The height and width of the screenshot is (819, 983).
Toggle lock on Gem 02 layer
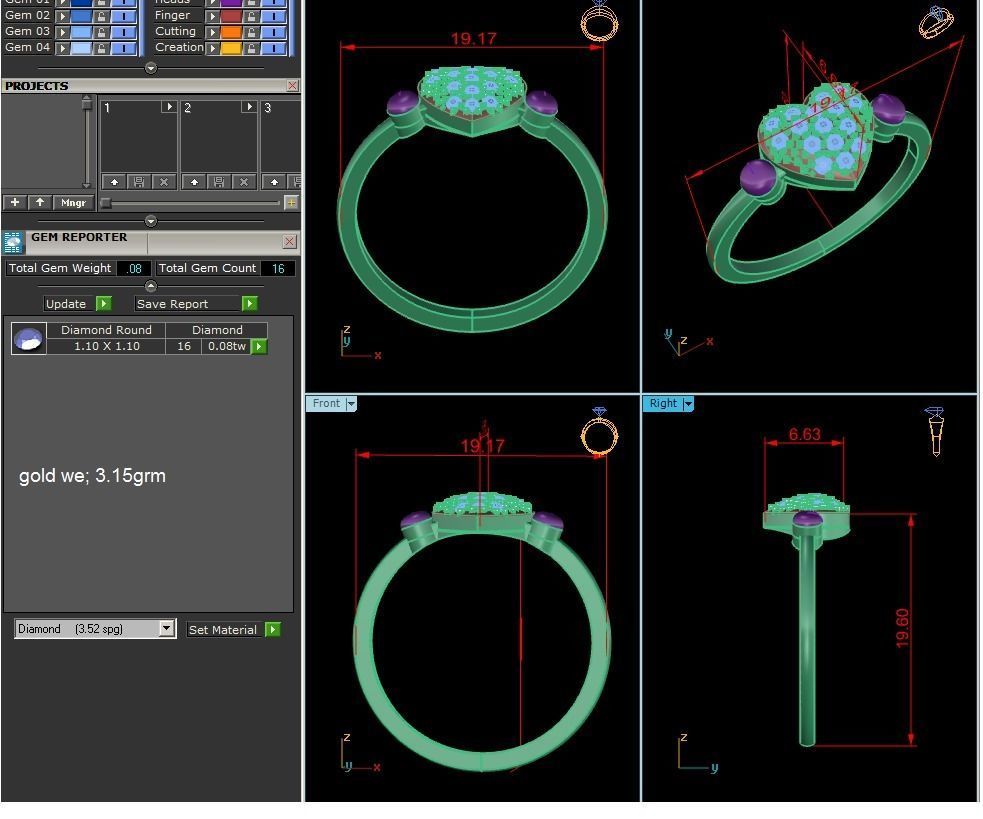pyautogui.click(x=101, y=16)
